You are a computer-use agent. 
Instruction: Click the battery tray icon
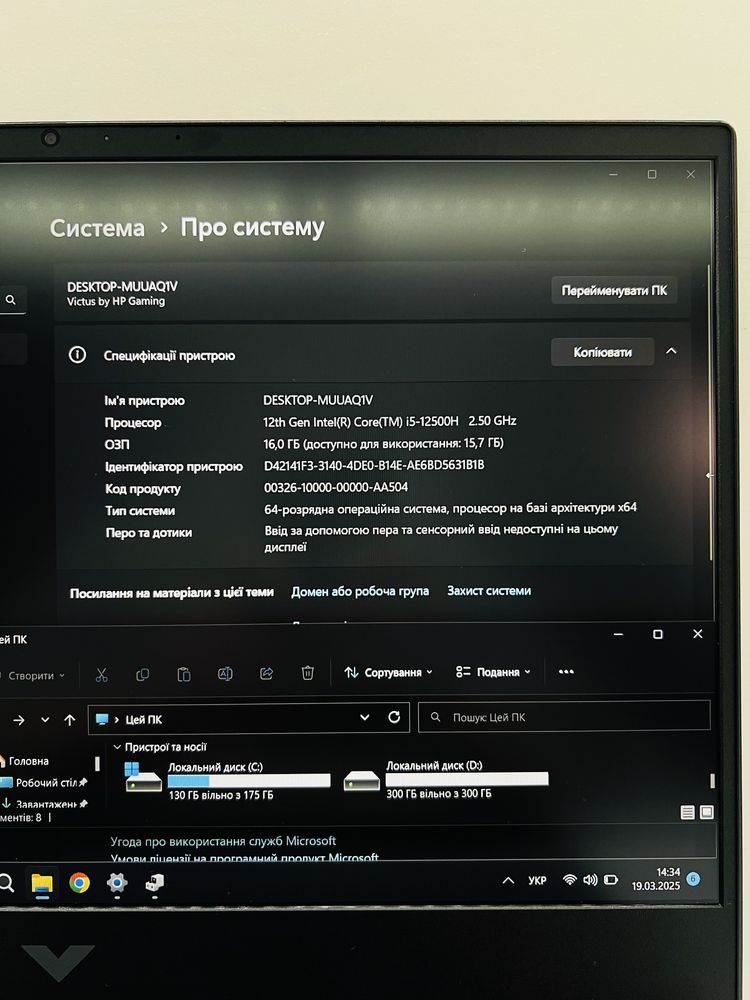[x=610, y=879]
